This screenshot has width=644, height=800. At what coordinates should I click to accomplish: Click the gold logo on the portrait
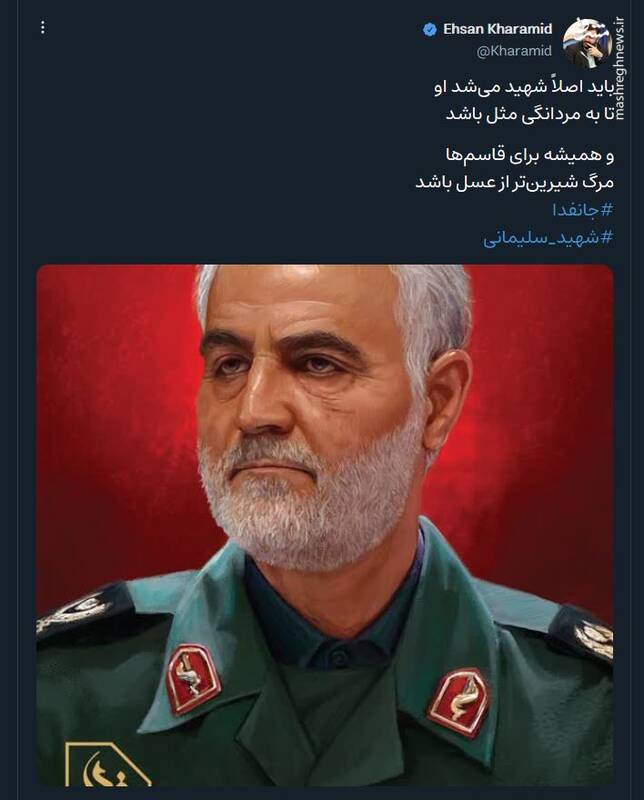point(108,764)
